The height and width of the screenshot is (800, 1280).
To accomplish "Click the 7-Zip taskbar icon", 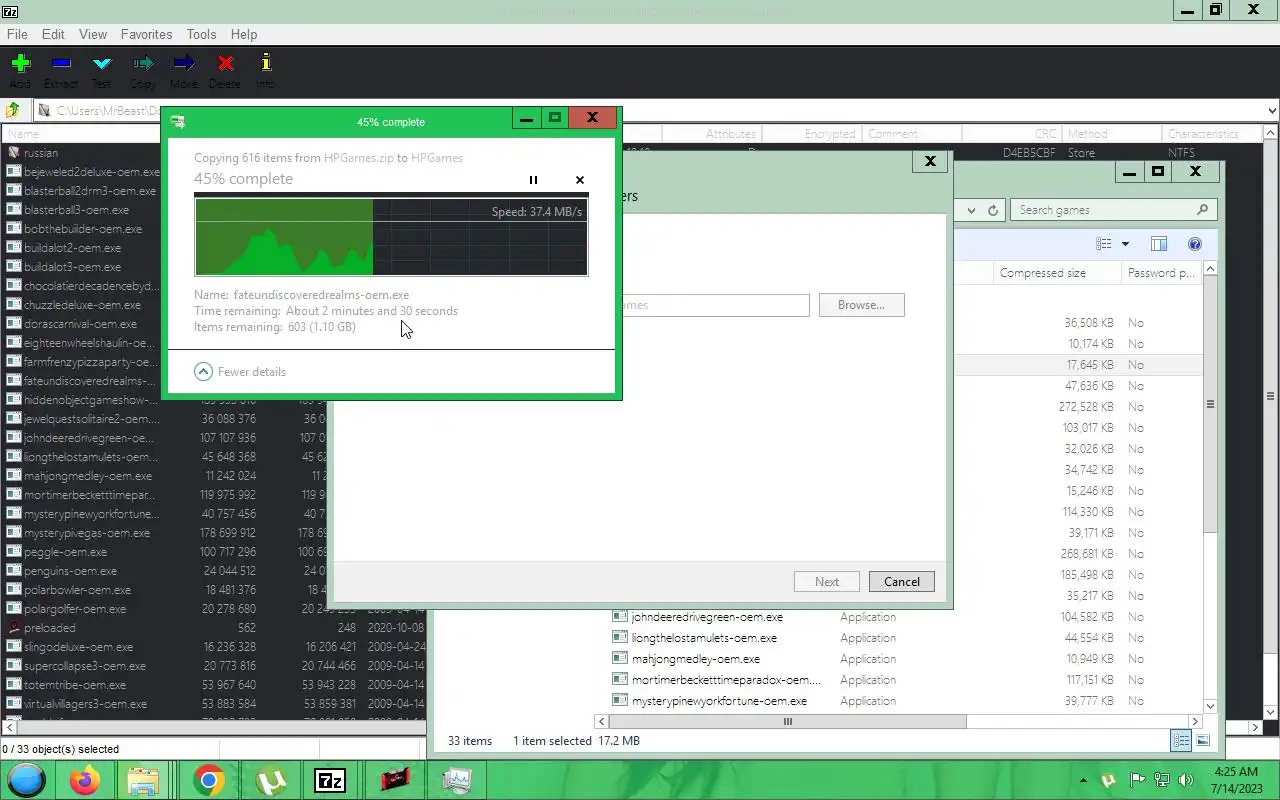I will click(x=330, y=780).
